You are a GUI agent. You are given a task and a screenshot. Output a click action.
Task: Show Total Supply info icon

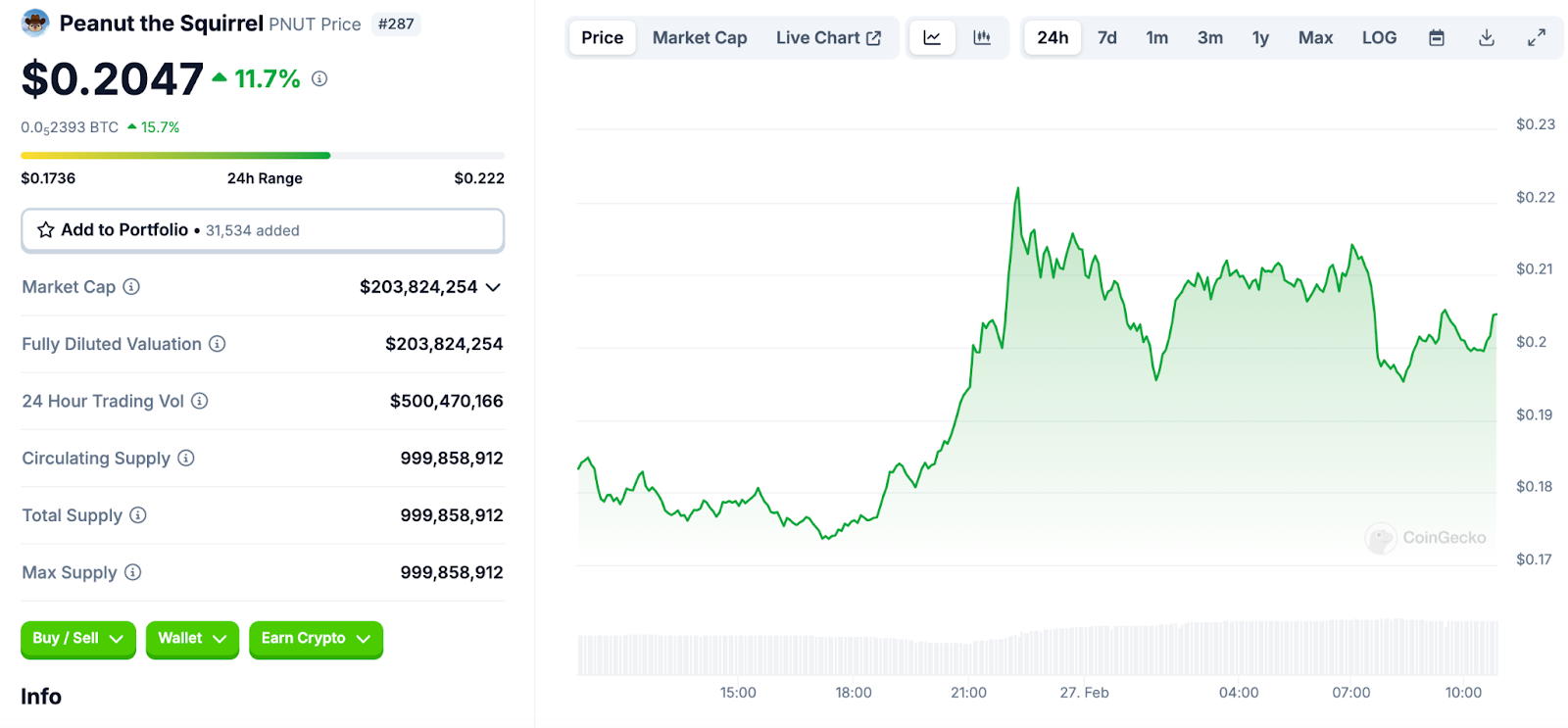coord(138,515)
